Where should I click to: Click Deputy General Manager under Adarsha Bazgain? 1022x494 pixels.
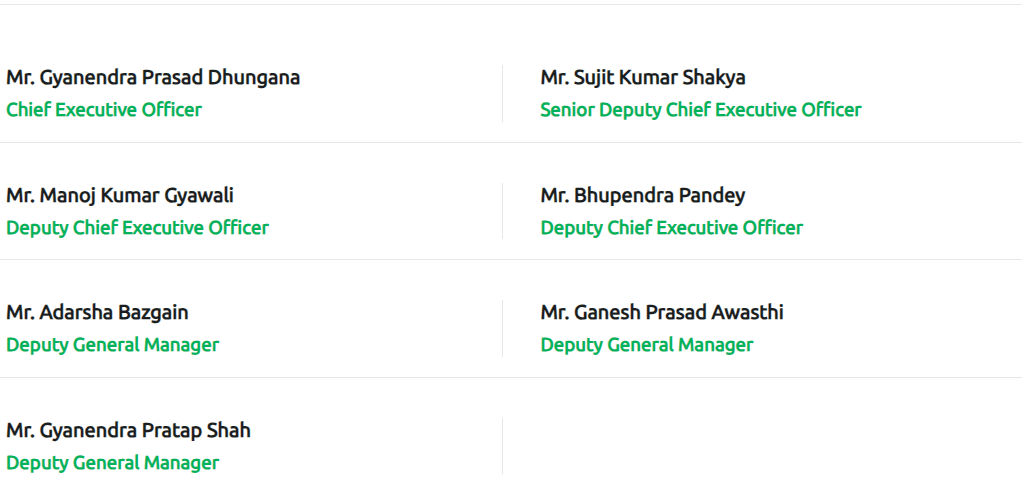[x=113, y=345]
